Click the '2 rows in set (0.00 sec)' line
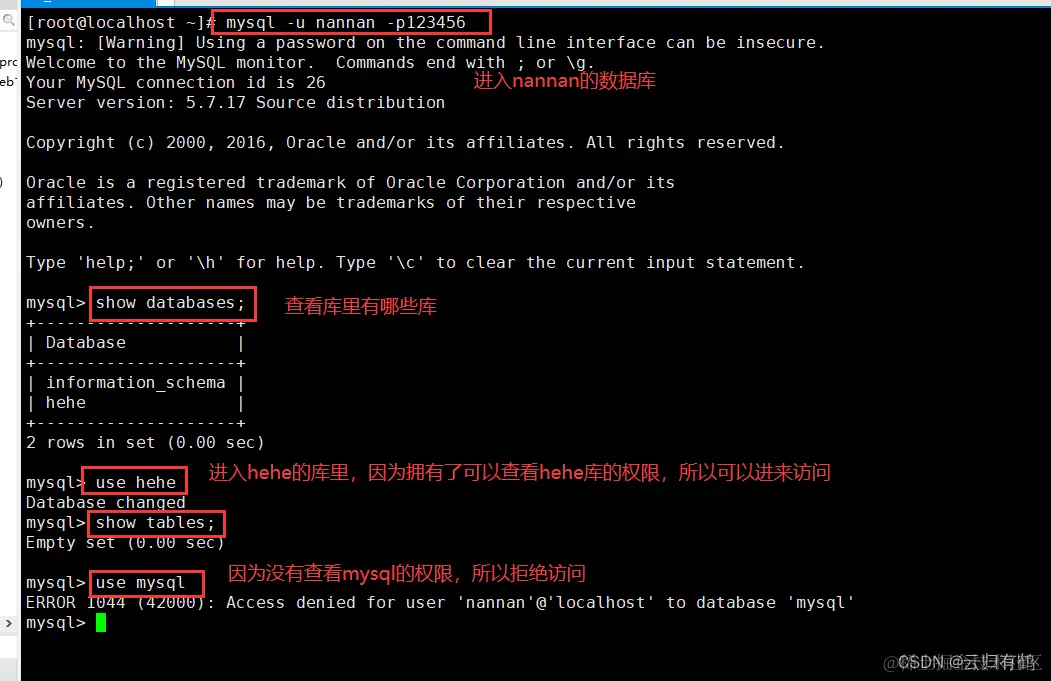The height and width of the screenshot is (681, 1051). [x=145, y=443]
